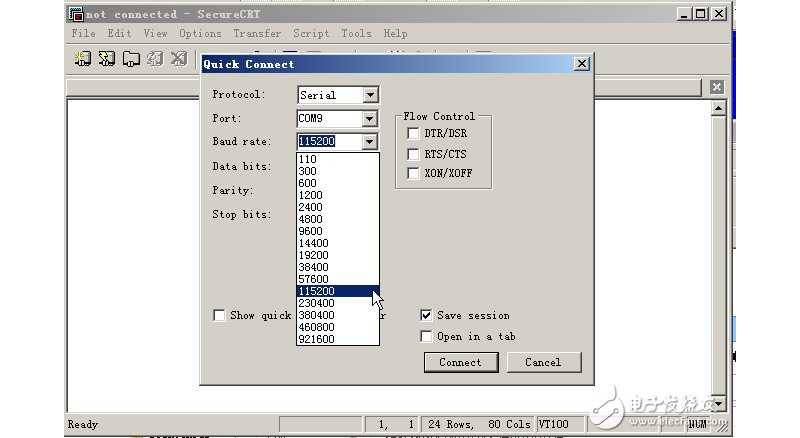Click the Data bits label
Viewport: 800px width, 438px height.
tap(242, 166)
